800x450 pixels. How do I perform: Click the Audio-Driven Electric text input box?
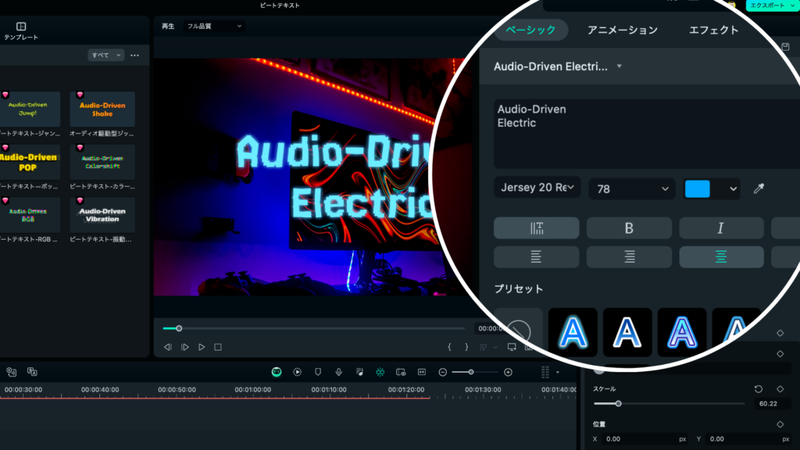pyautogui.click(x=647, y=134)
